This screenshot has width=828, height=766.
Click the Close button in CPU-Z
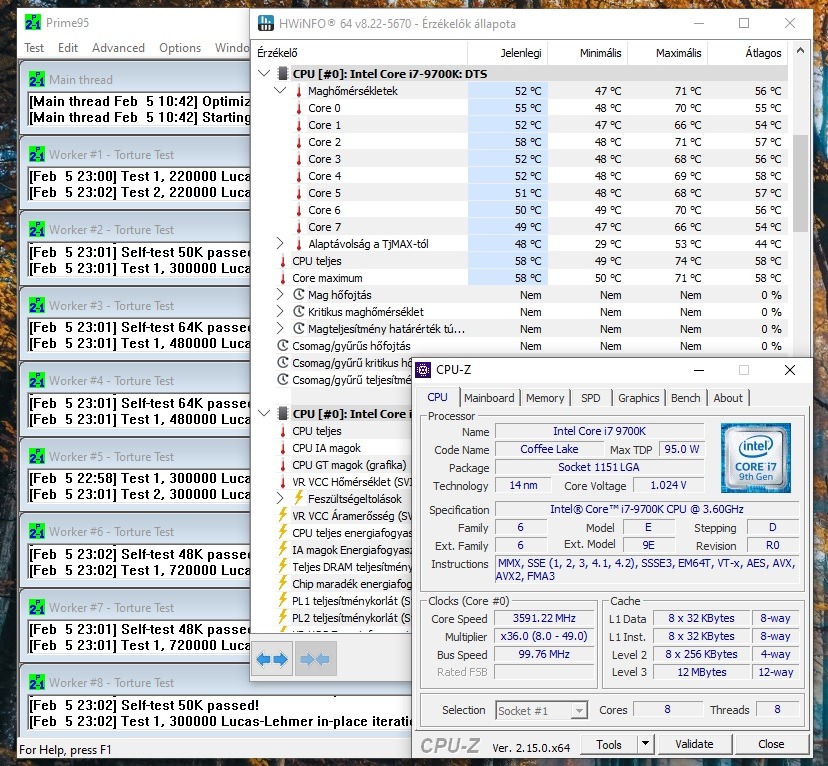pos(771,744)
